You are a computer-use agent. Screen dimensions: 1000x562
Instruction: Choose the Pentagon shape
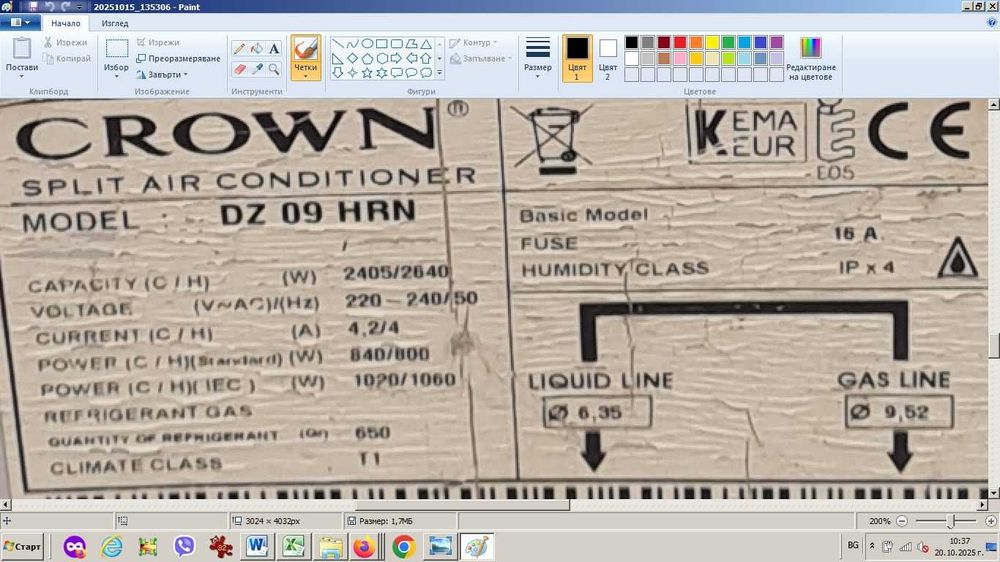367,59
